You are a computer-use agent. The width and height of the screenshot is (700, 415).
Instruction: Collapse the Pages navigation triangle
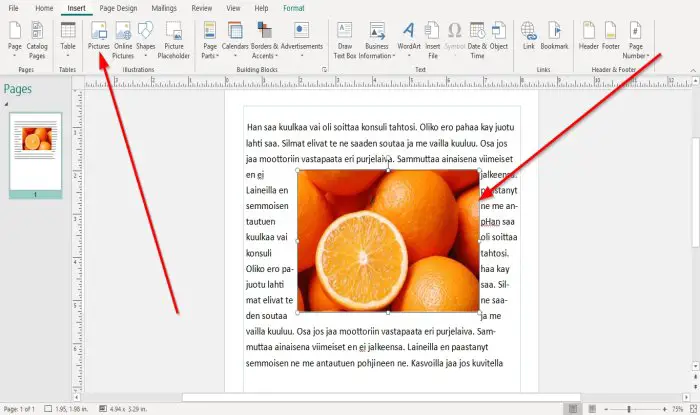[6, 104]
